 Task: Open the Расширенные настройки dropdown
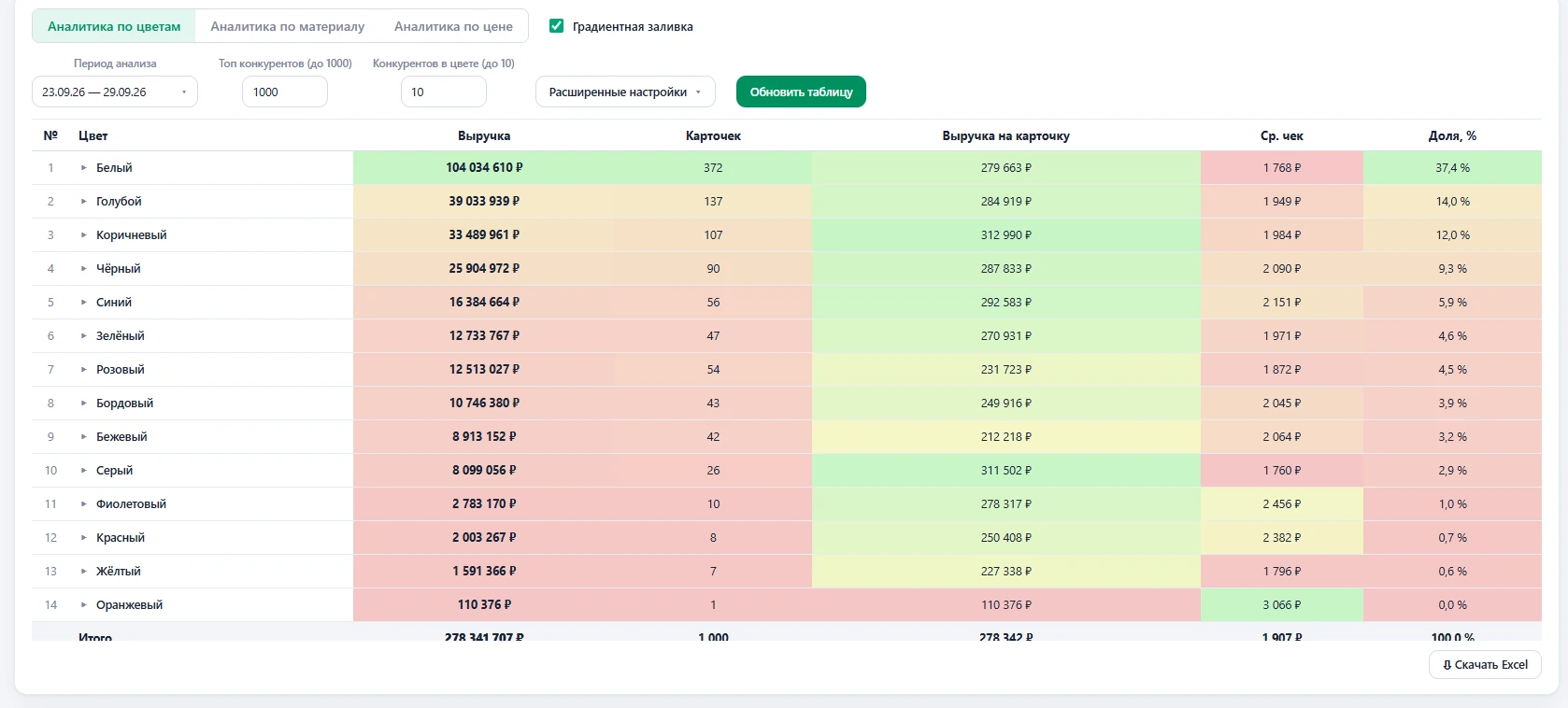point(625,92)
